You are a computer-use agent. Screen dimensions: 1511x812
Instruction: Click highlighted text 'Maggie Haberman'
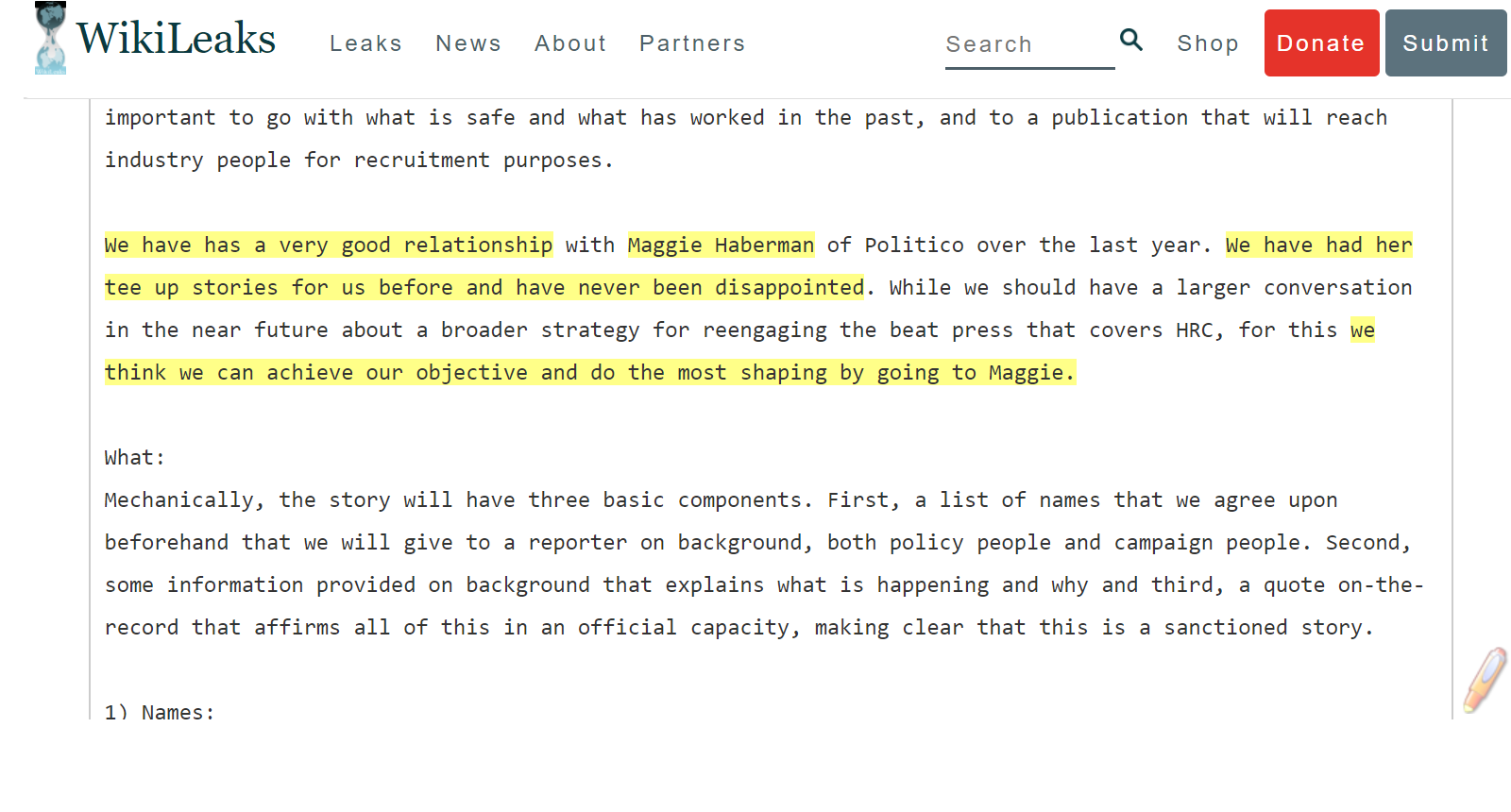pos(721,245)
